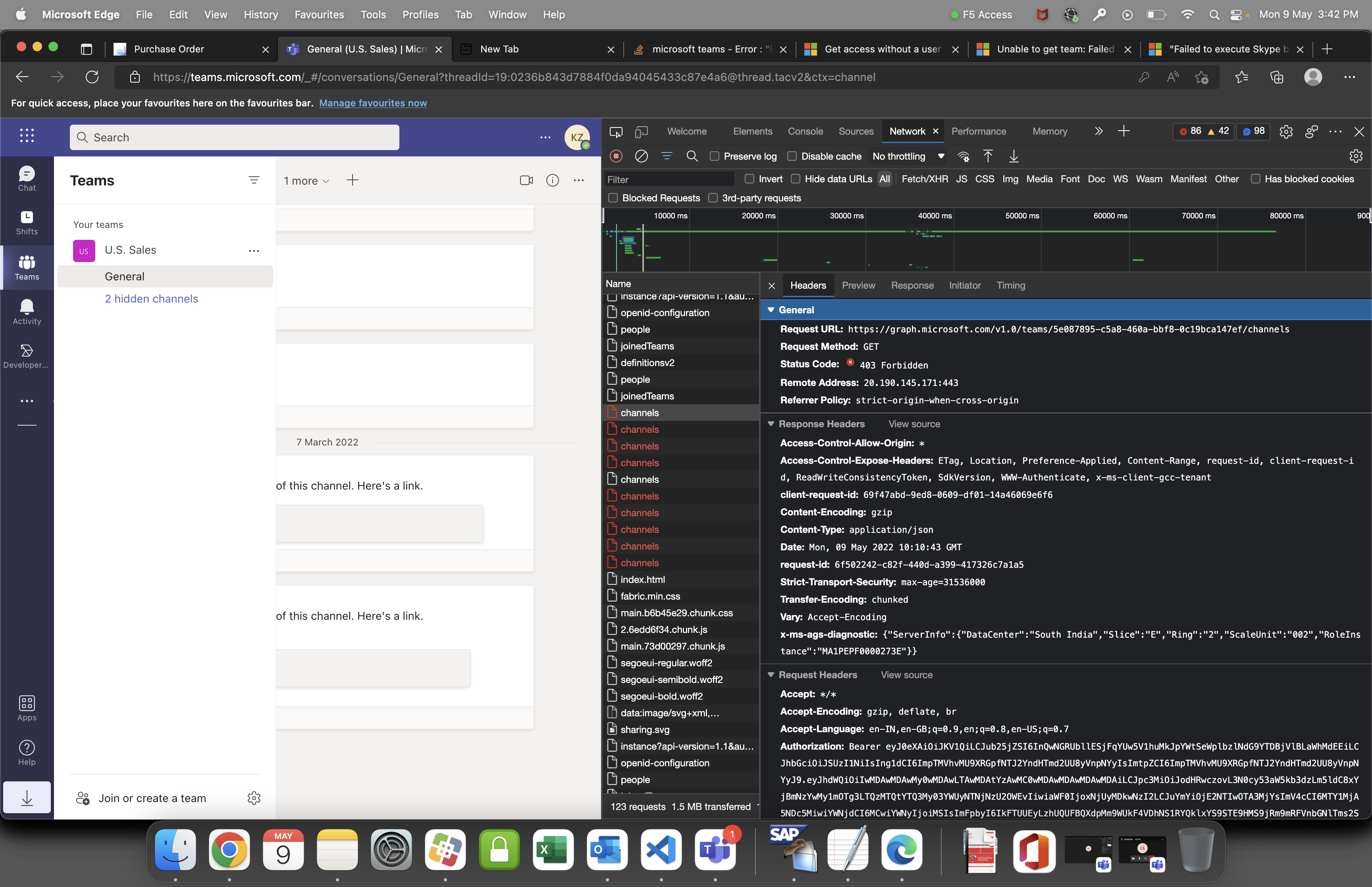Export the network log as HAR

1013,156
